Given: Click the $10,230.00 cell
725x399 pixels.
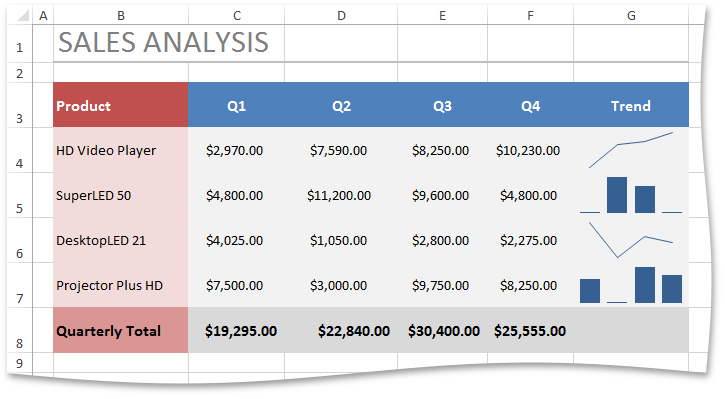Looking at the screenshot, I should (x=528, y=150).
